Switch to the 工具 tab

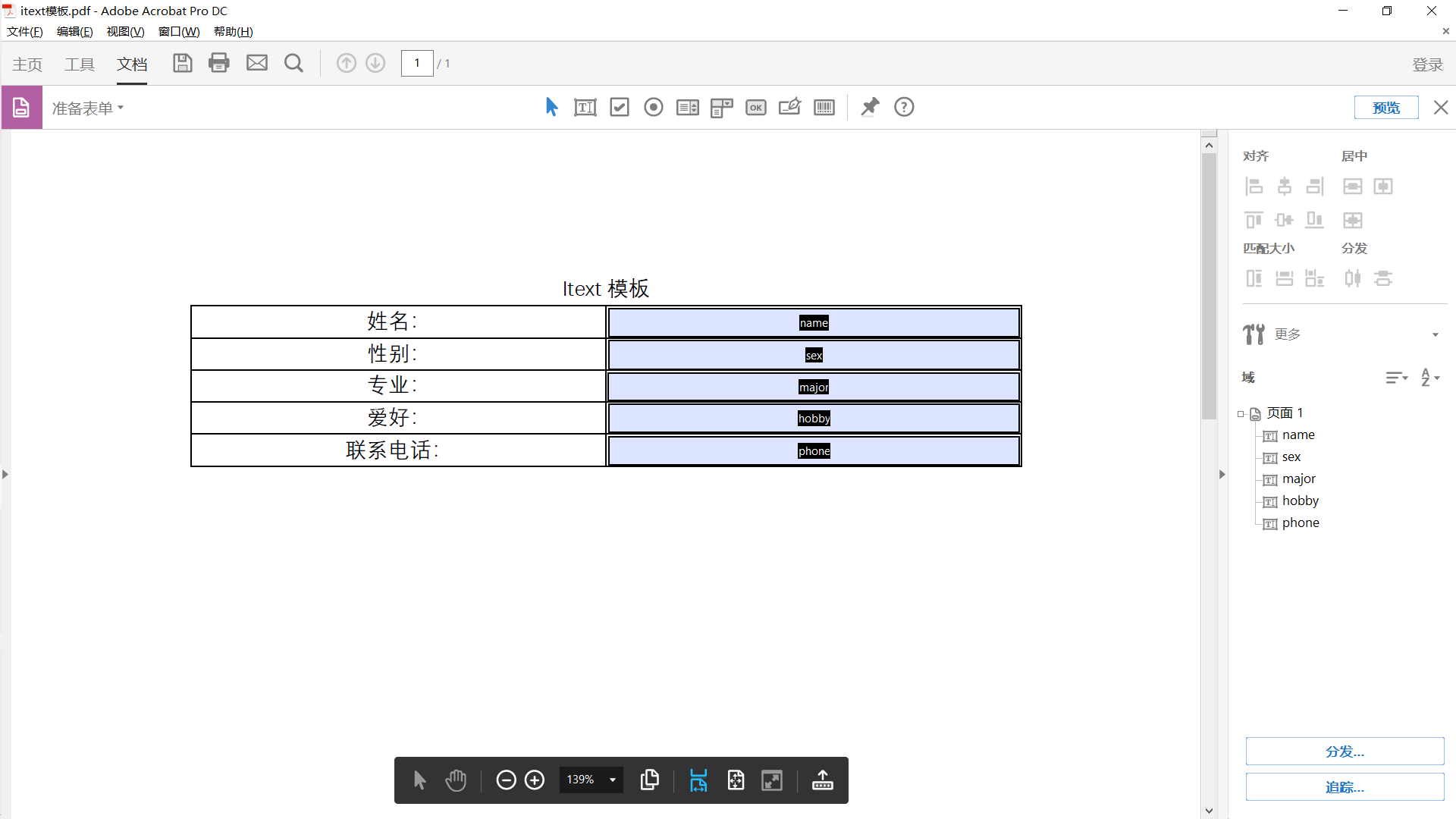tap(80, 64)
